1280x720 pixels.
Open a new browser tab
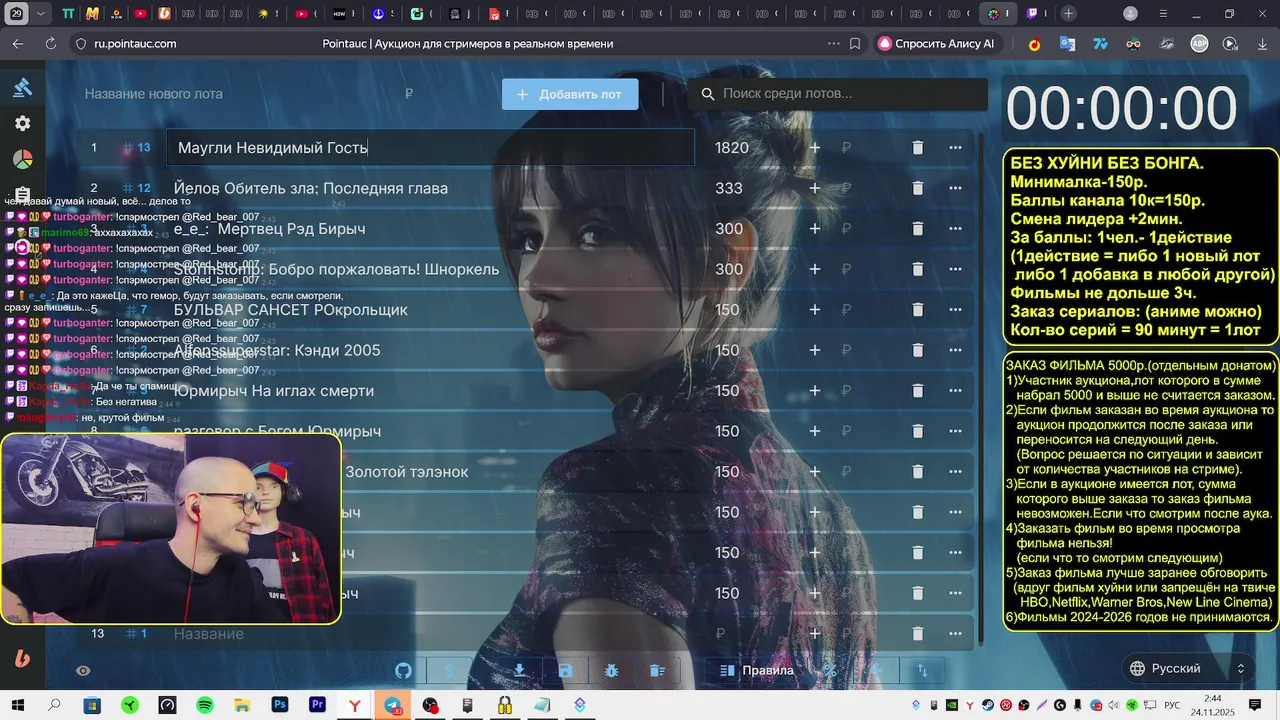(x=1069, y=14)
